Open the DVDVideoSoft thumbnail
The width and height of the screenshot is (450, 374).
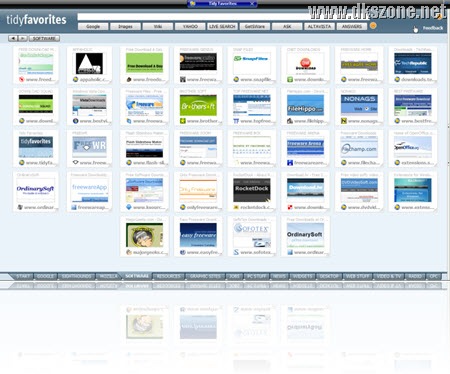tap(359, 190)
